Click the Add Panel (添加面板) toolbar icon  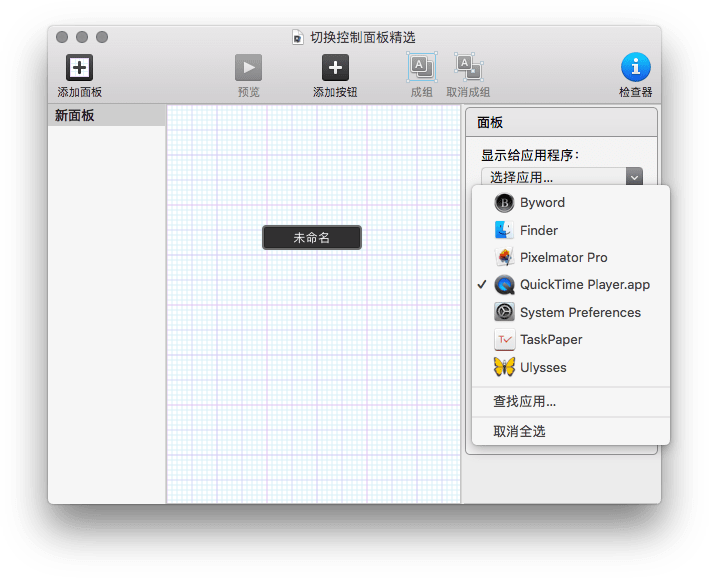click(79, 68)
